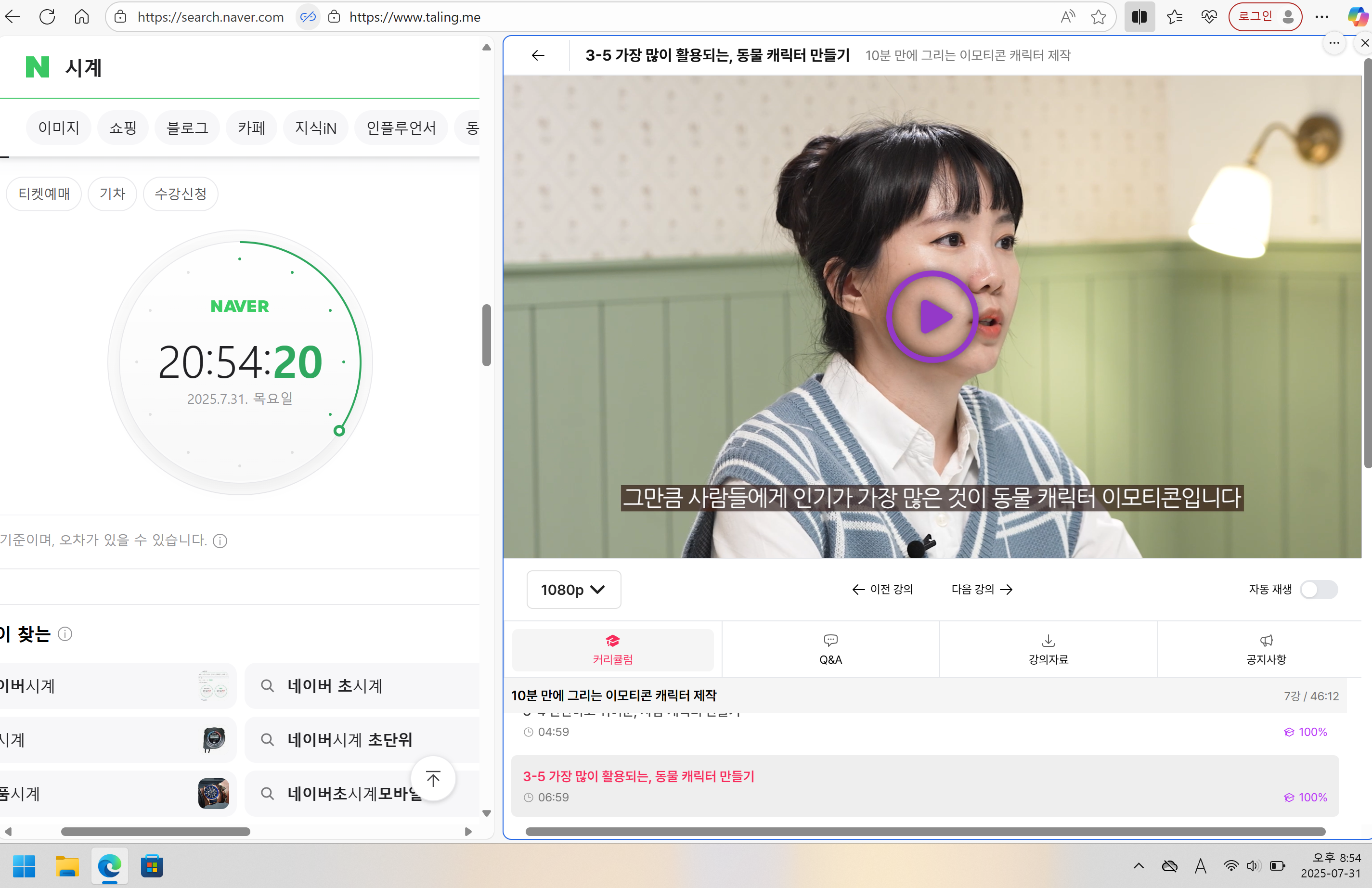Go back using the player back arrow
This screenshot has height=888, width=1372.
click(537, 55)
